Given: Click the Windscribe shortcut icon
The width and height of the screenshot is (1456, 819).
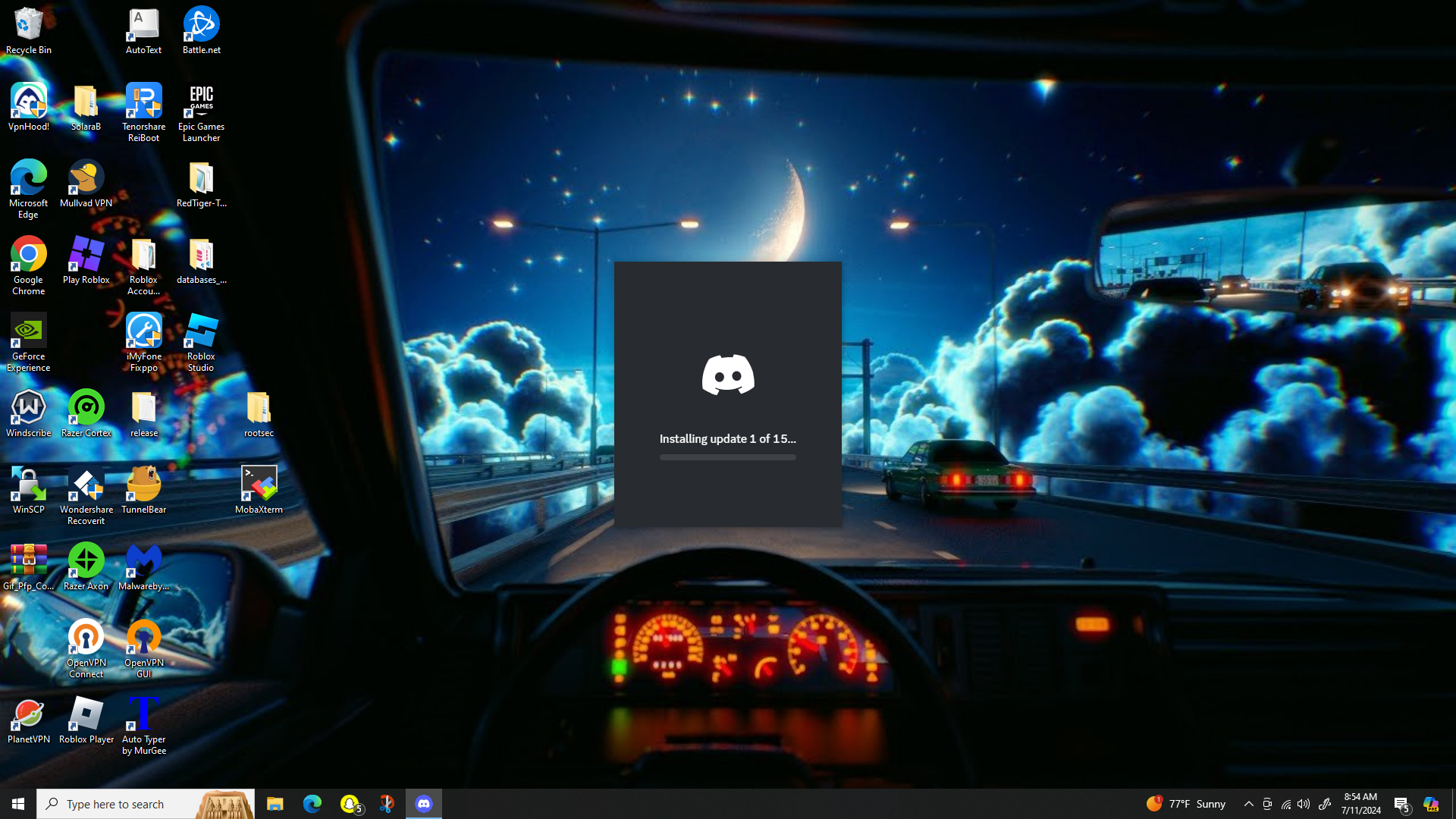Looking at the screenshot, I should (x=29, y=413).
